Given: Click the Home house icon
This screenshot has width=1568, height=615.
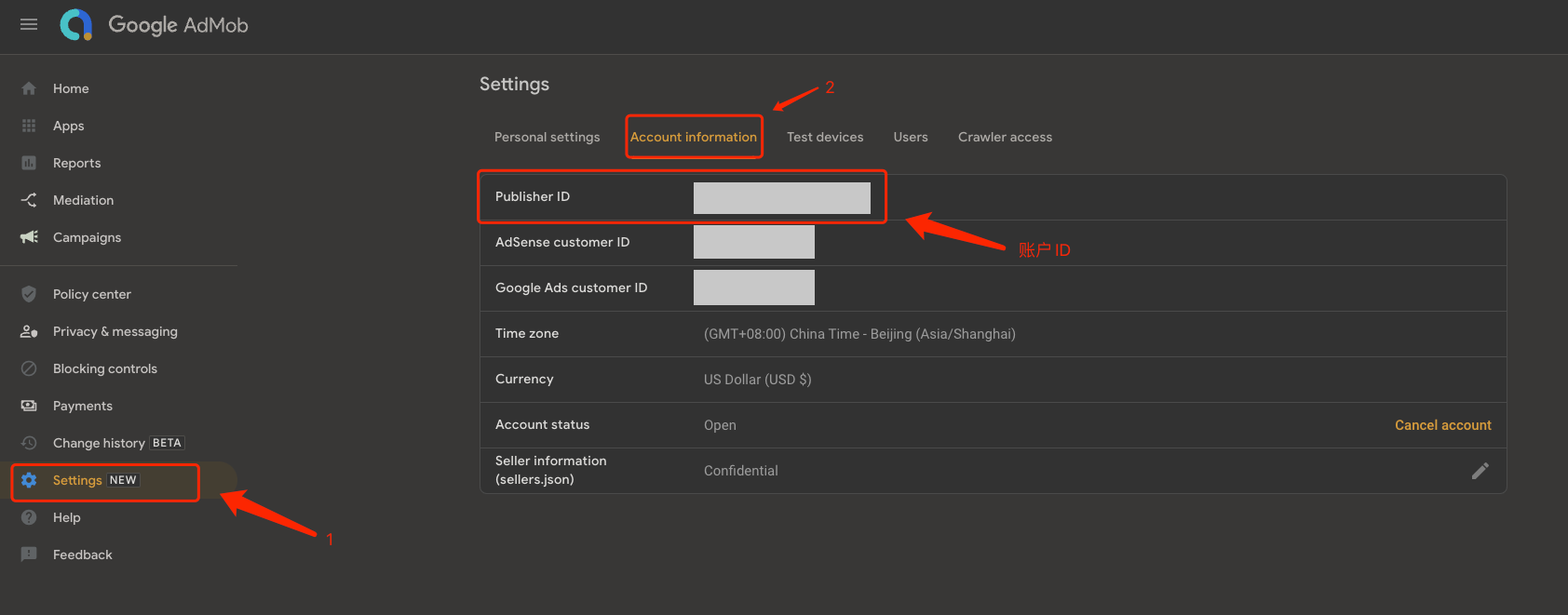Looking at the screenshot, I should pyautogui.click(x=29, y=88).
